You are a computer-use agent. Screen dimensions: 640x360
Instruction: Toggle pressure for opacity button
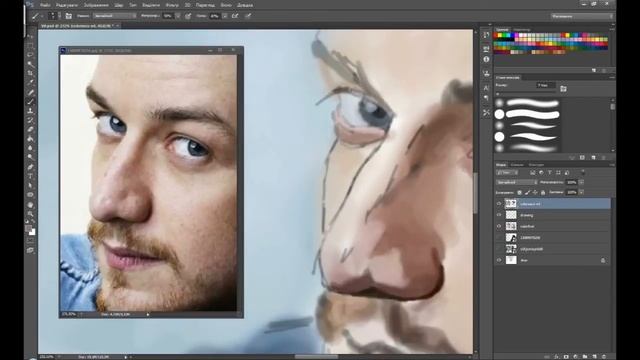(x=188, y=16)
